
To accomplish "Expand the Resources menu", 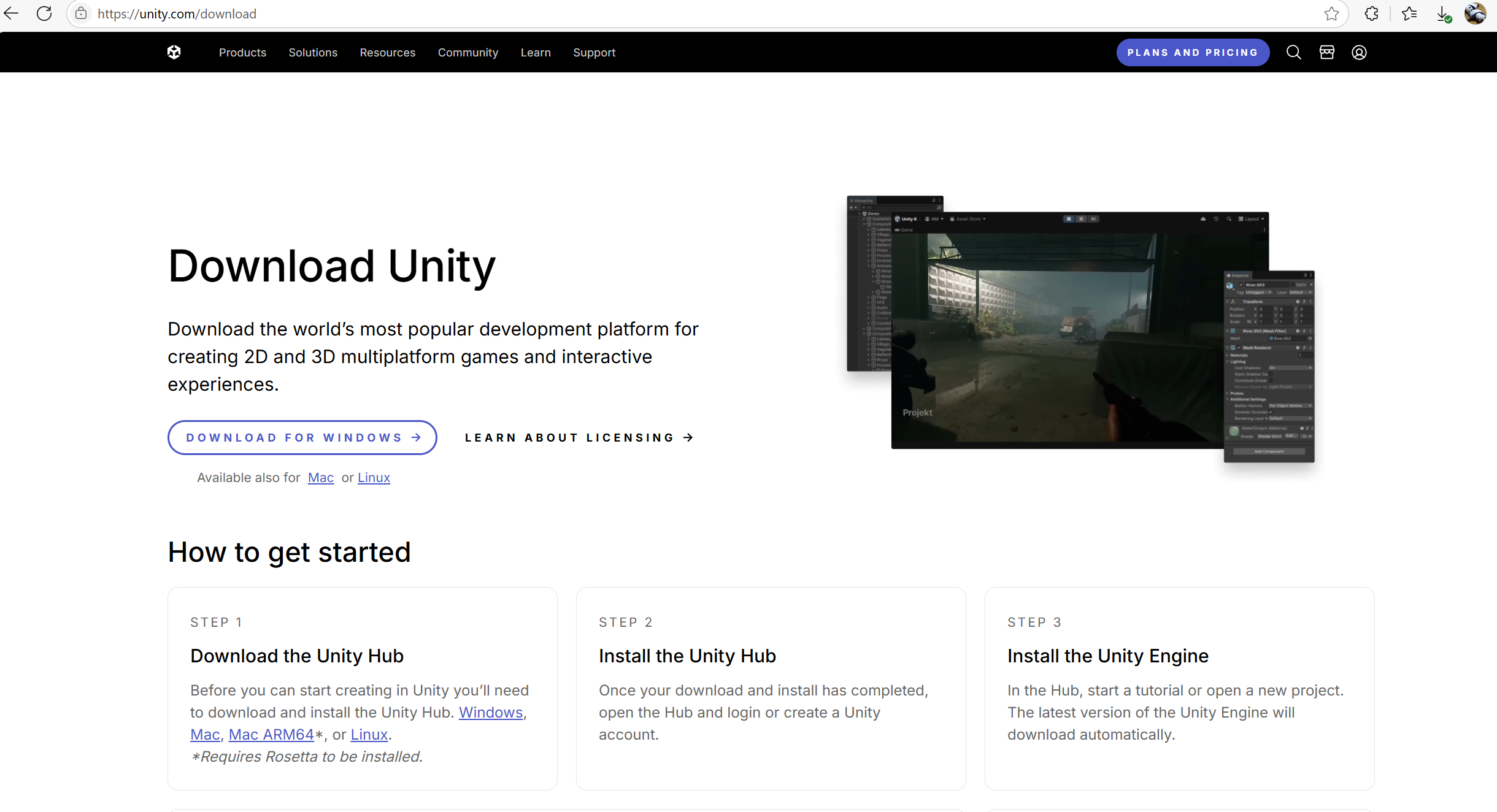I will click(388, 52).
